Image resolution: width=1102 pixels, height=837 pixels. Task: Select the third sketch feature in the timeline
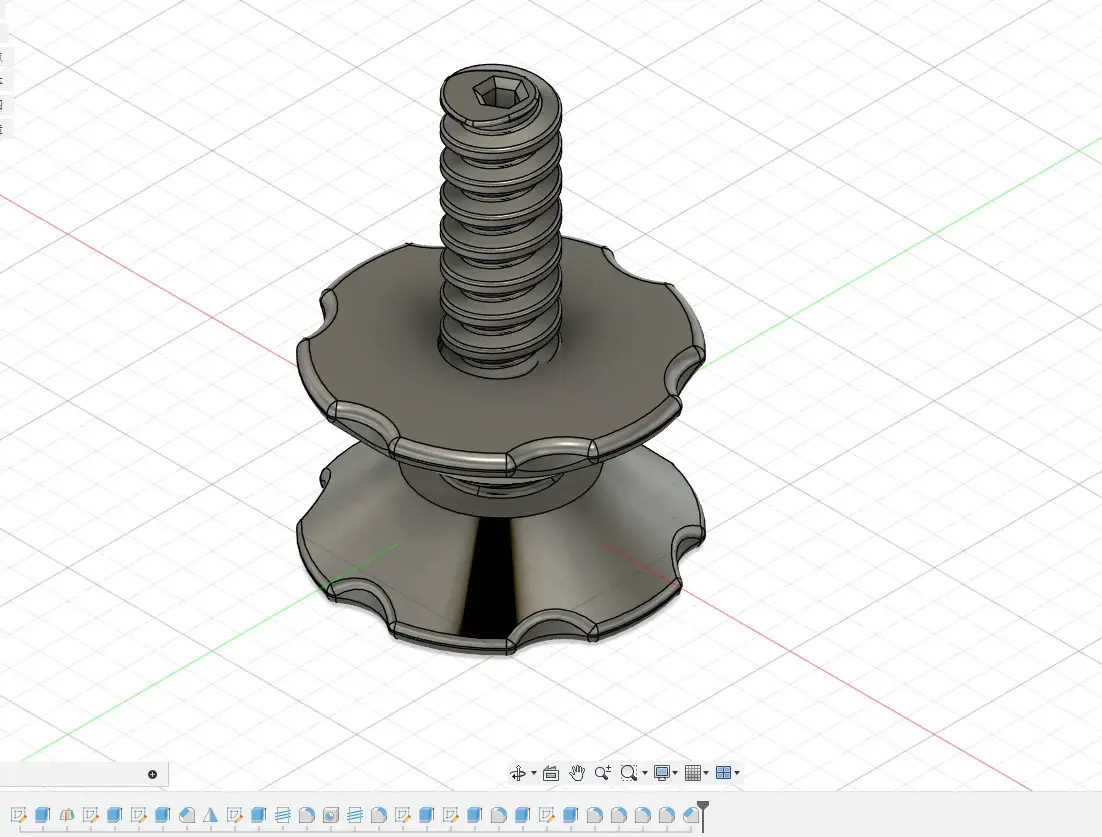pyautogui.click(x=138, y=815)
